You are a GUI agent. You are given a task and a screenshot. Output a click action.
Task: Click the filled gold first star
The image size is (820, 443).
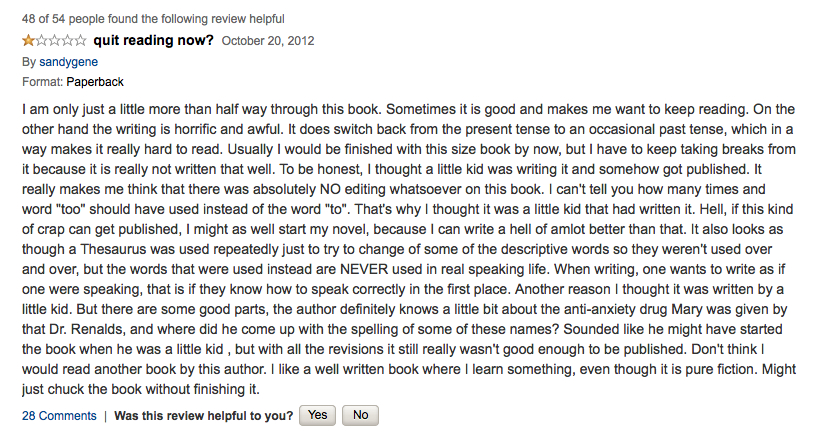click(x=28, y=40)
